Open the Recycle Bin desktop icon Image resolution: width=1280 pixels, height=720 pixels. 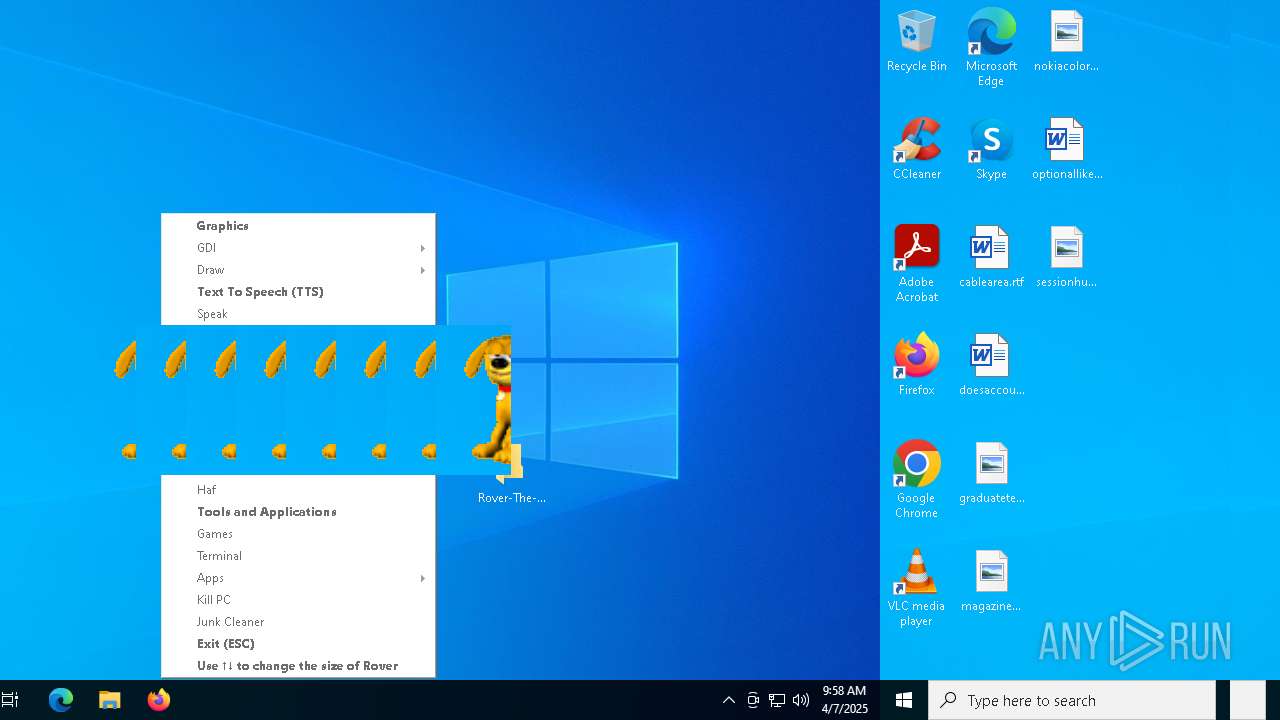[x=916, y=41]
